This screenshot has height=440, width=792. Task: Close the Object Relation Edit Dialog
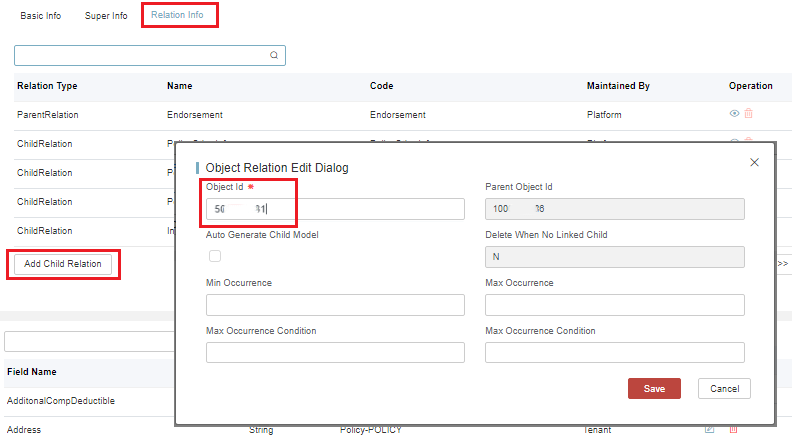point(754,162)
